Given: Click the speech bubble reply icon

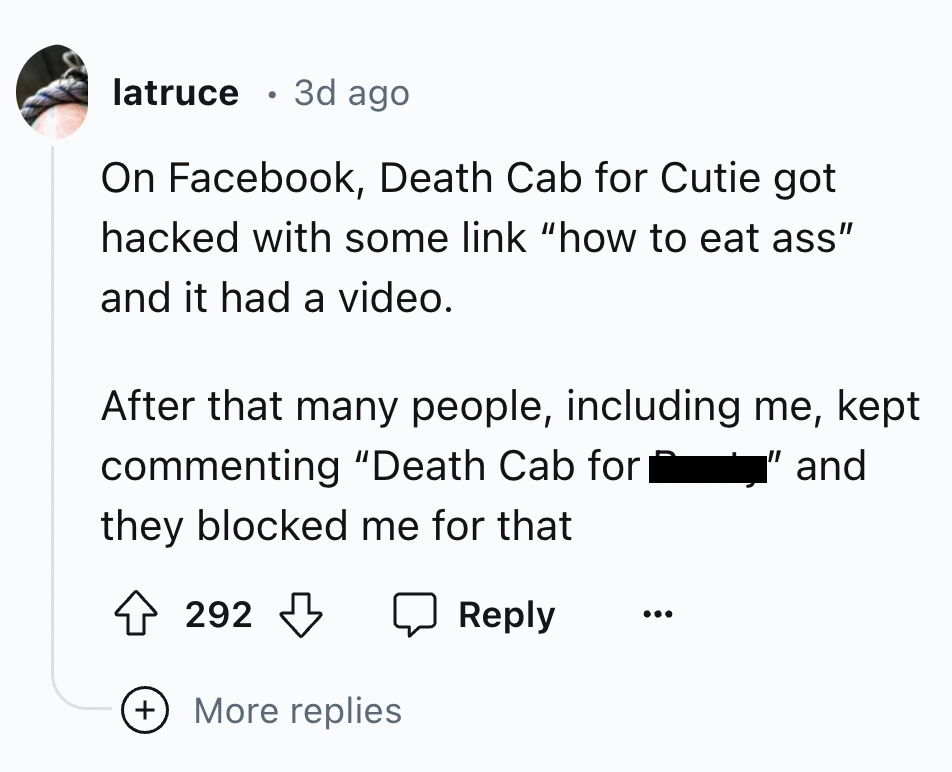Looking at the screenshot, I should (x=415, y=614).
